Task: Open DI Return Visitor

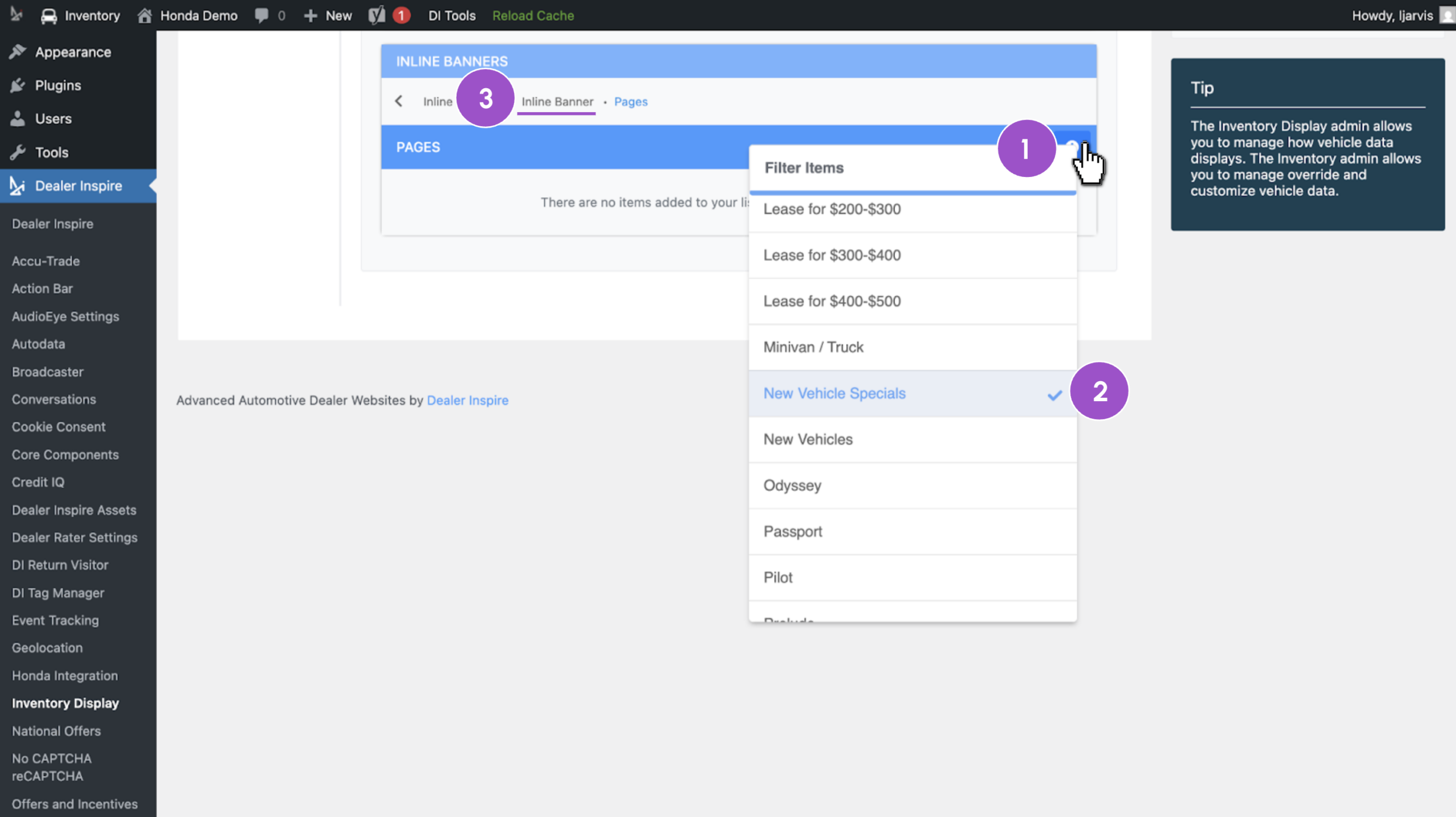Action: click(60, 565)
